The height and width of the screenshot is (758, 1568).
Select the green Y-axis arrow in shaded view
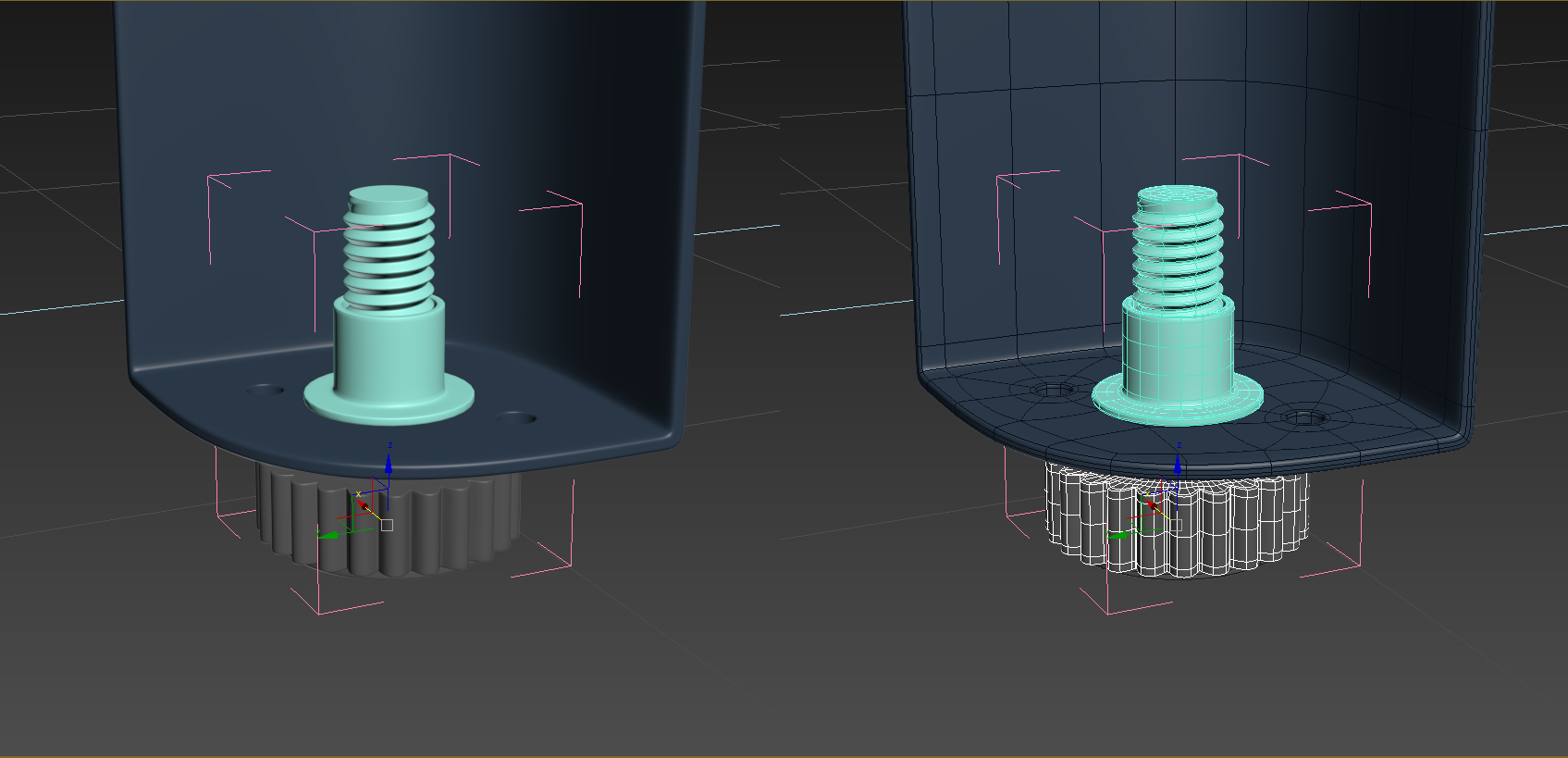click(x=328, y=534)
